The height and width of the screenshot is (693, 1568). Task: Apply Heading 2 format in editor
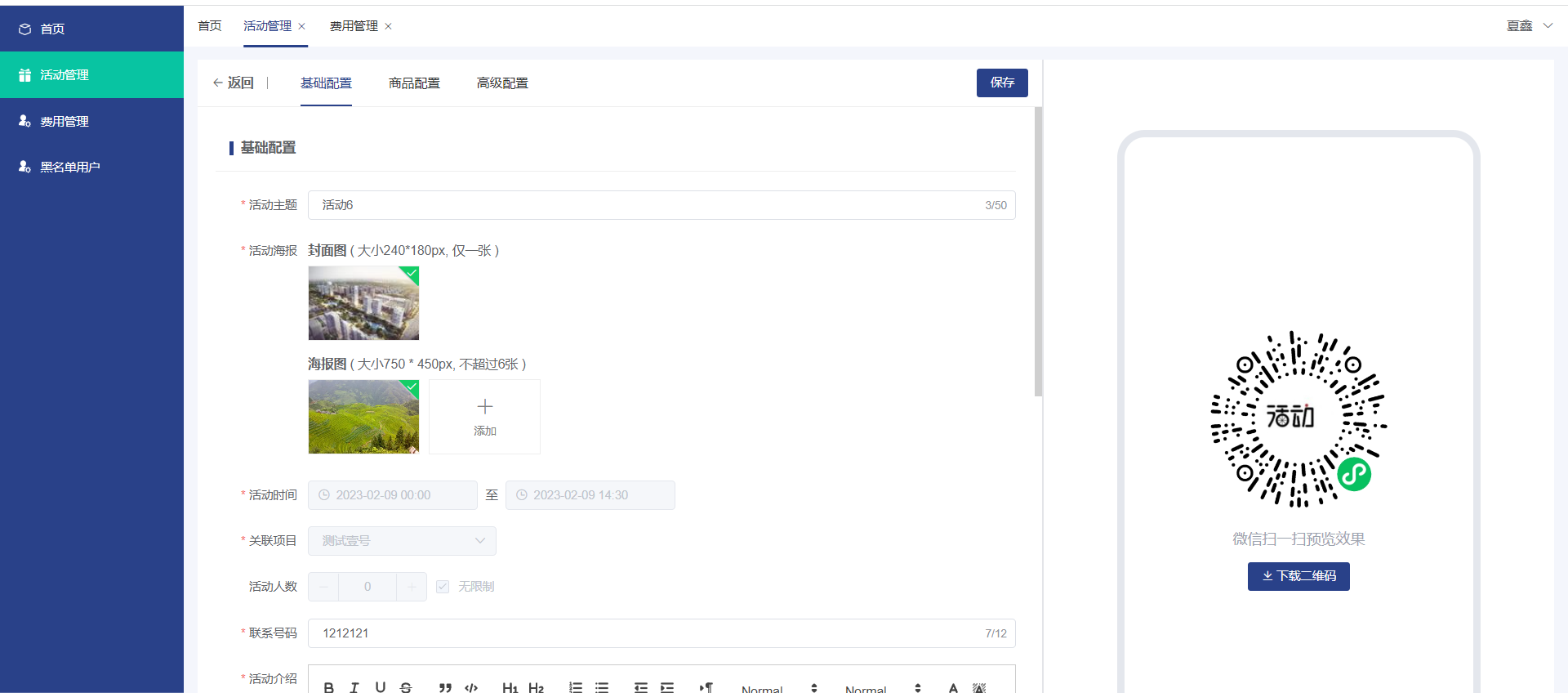[536, 688]
